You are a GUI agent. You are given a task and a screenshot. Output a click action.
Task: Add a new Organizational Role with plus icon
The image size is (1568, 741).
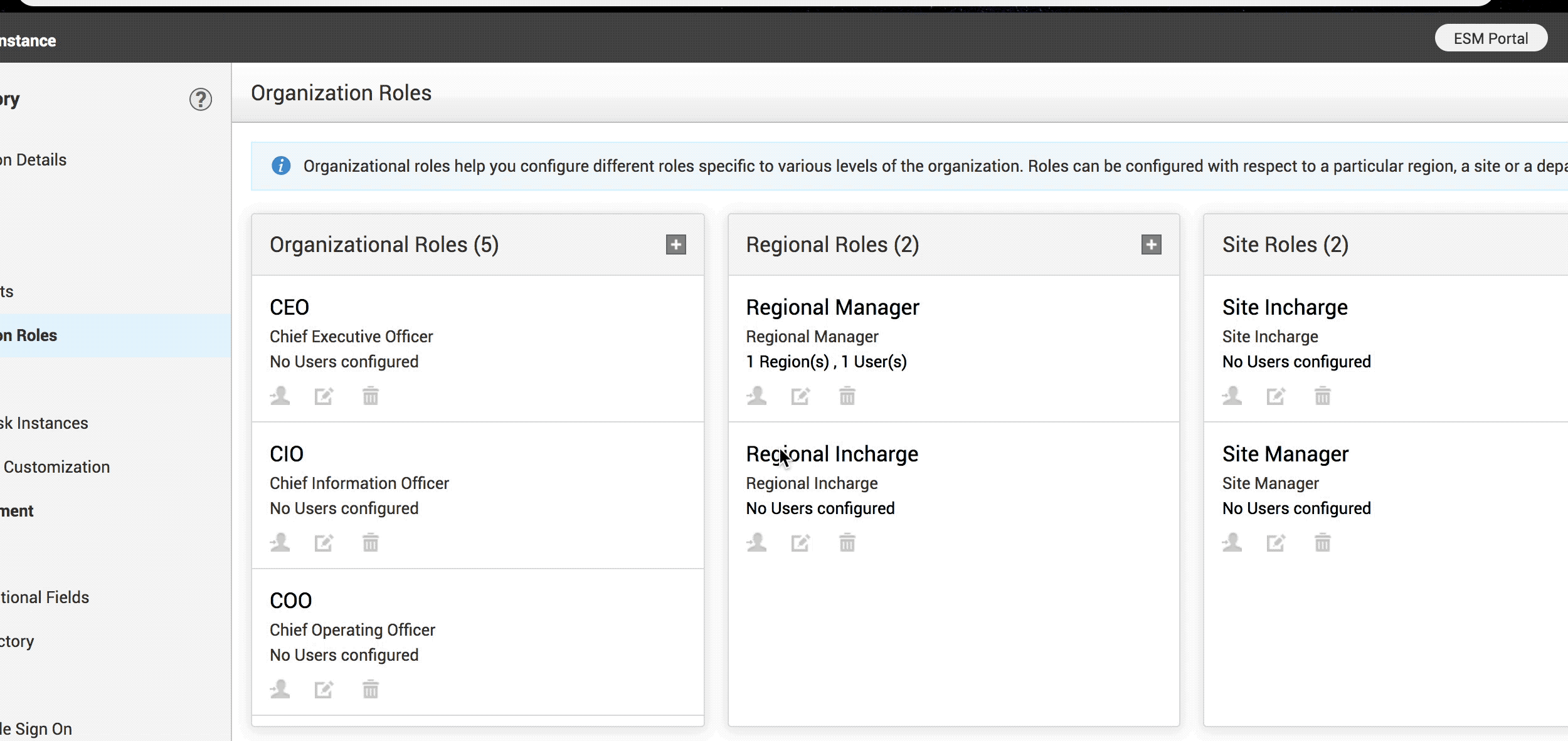coord(675,244)
